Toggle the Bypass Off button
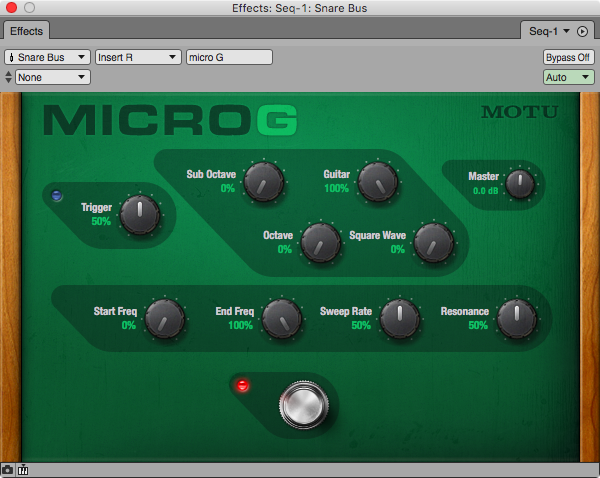600x478 pixels. coord(568,57)
